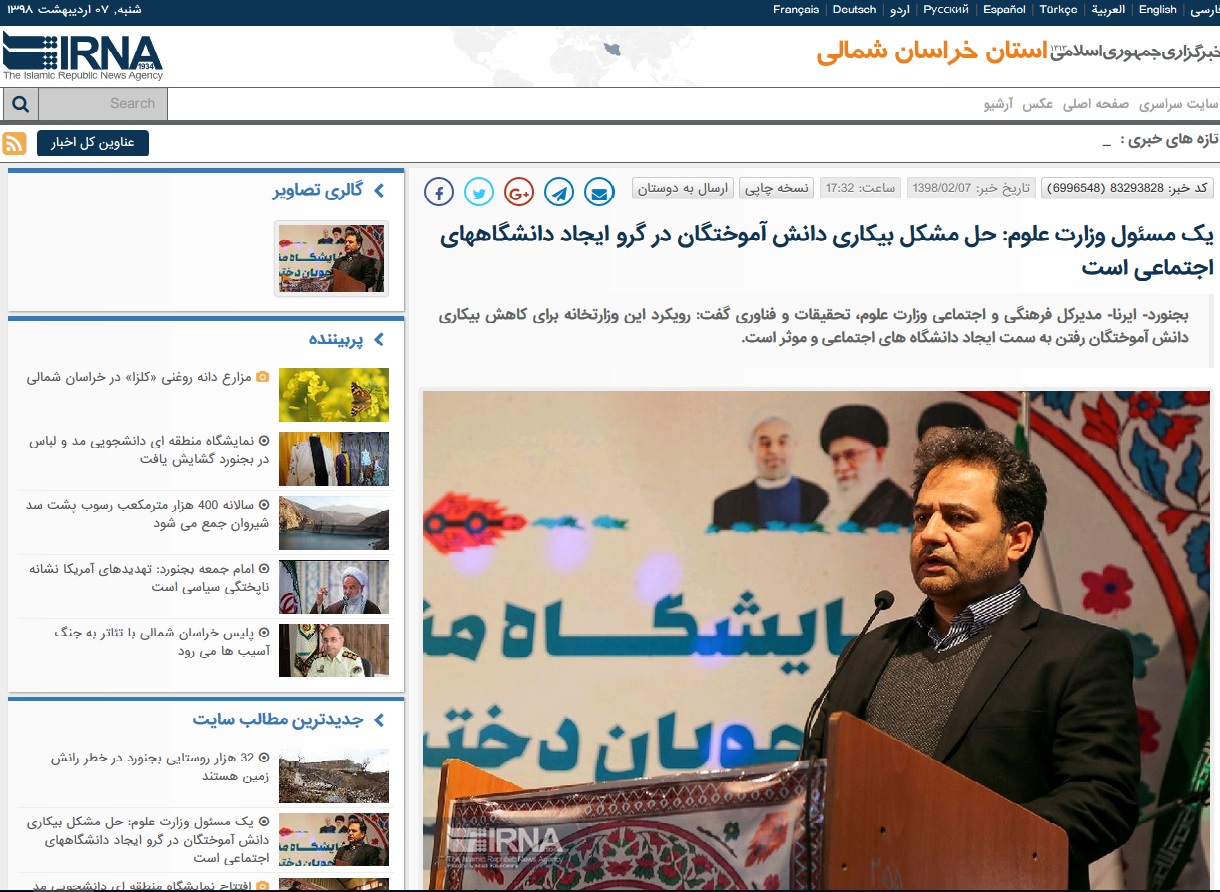Click the Friday imam cleric thumbnail
This screenshot has height=892, width=1220.
coord(334,587)
